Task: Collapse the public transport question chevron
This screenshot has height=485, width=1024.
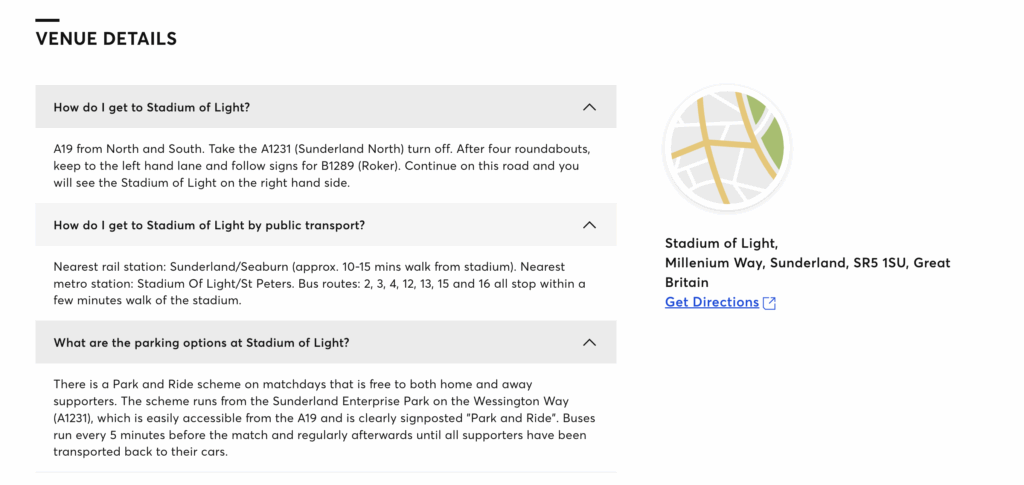Action: tap(589, 225)
